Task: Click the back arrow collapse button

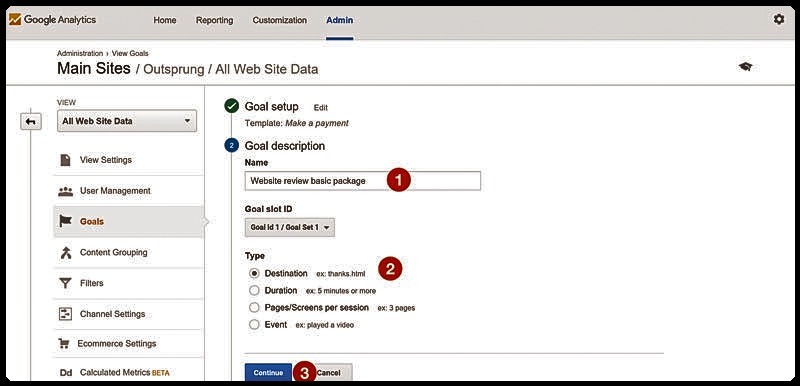Action: [31, 121]
